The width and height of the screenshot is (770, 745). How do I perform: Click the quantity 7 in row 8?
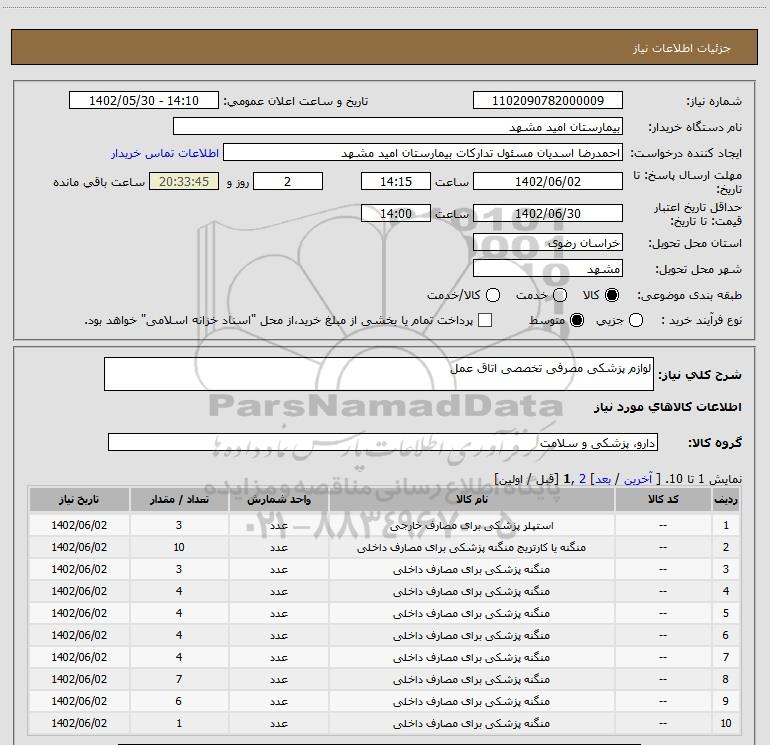tap(179, 679)
